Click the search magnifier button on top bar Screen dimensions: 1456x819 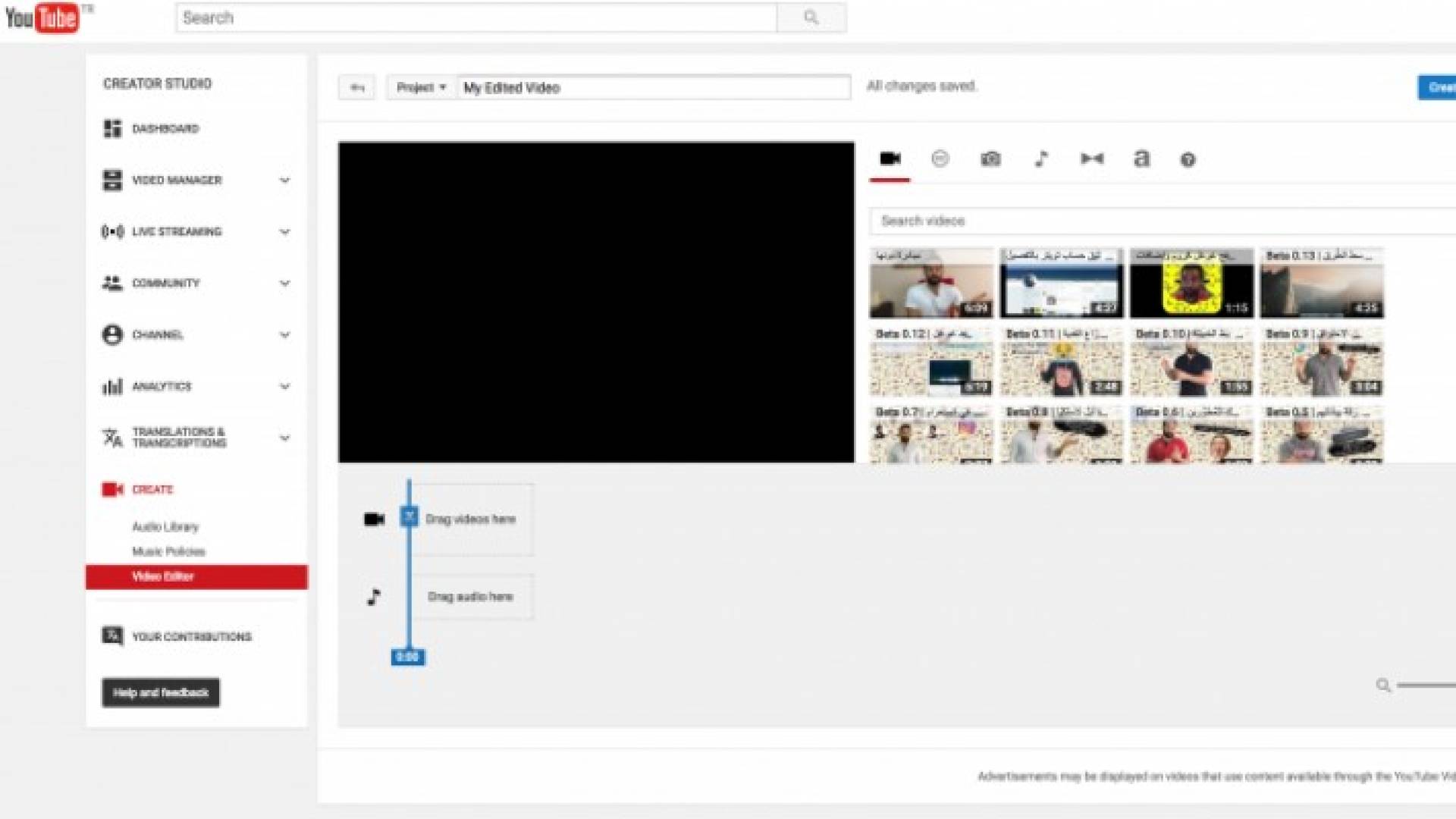pos(811,18)
